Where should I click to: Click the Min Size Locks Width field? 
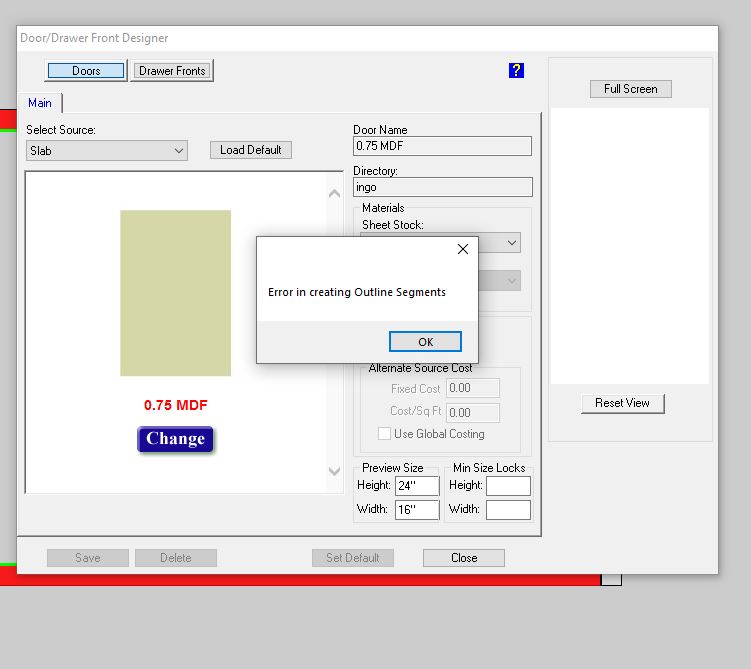(508, 510)
